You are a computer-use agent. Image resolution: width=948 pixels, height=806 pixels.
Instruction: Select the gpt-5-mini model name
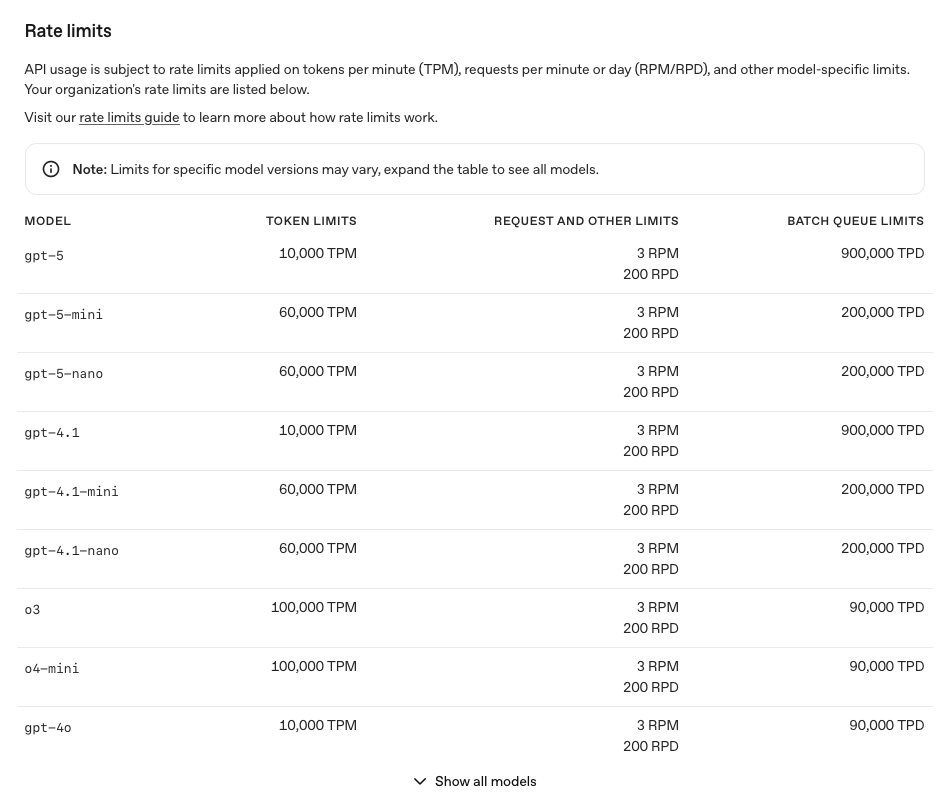[x=64, y=315]
